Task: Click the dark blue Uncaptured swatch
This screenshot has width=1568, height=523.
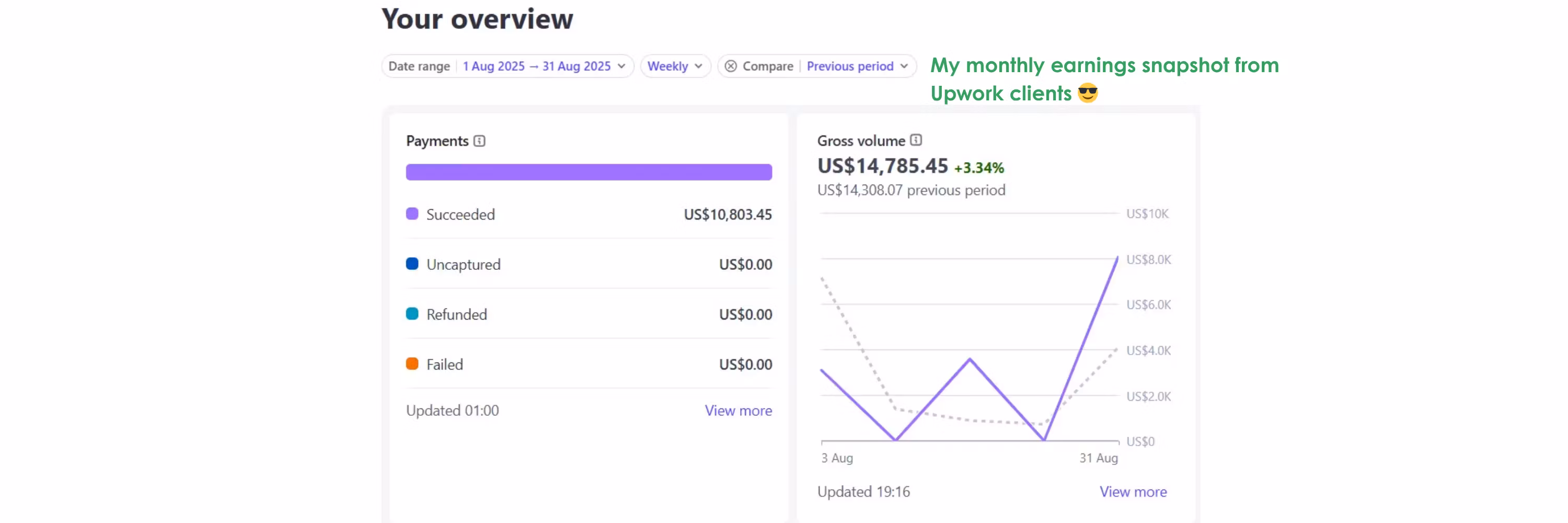Action: coord(412,264)
